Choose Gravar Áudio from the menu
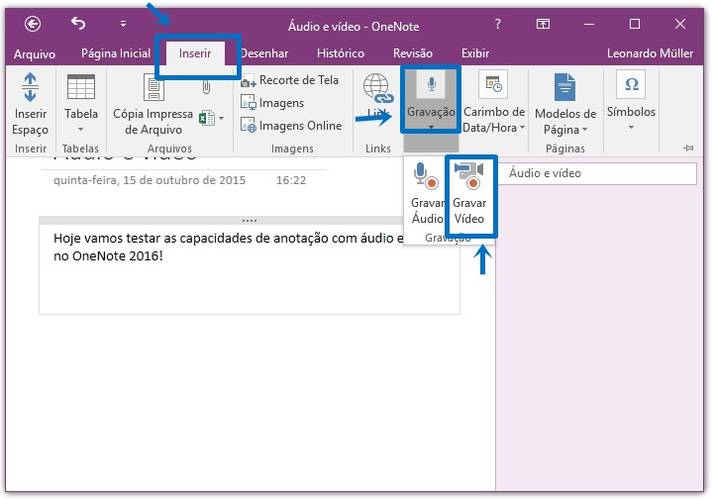The image size is (713, 500). (x=427, y=194)
